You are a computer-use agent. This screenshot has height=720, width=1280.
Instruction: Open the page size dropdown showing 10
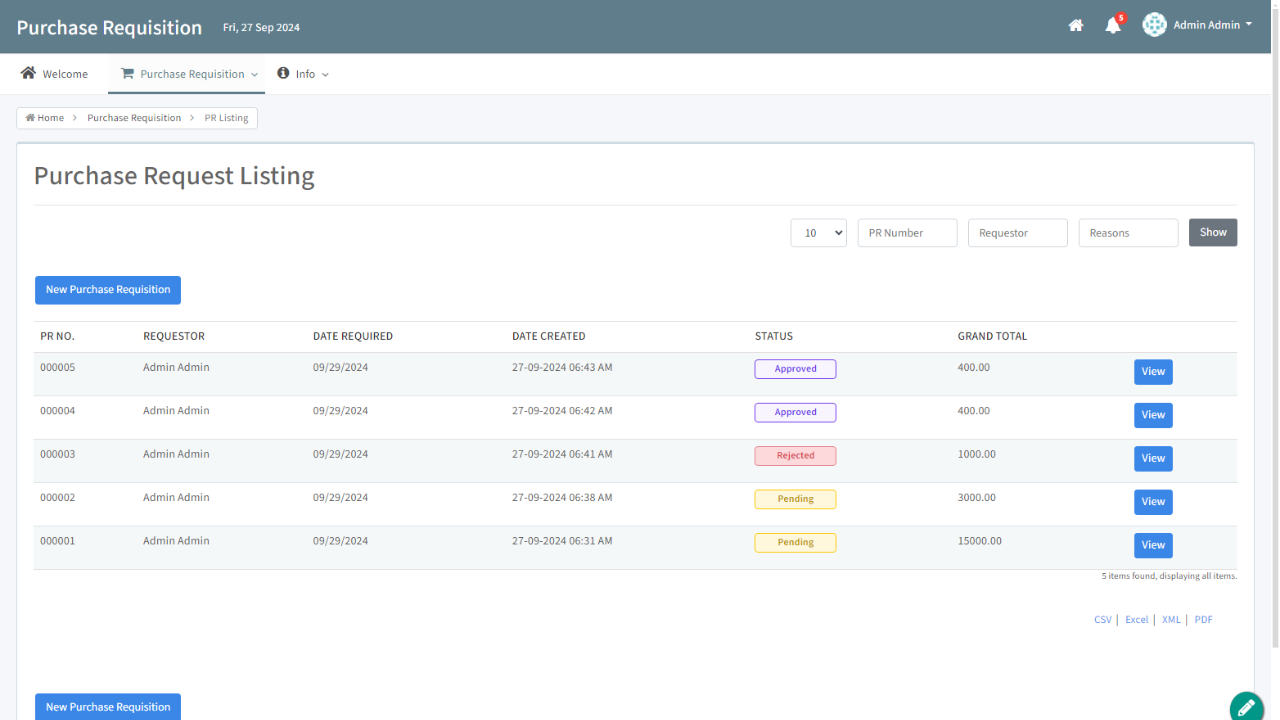818,233
